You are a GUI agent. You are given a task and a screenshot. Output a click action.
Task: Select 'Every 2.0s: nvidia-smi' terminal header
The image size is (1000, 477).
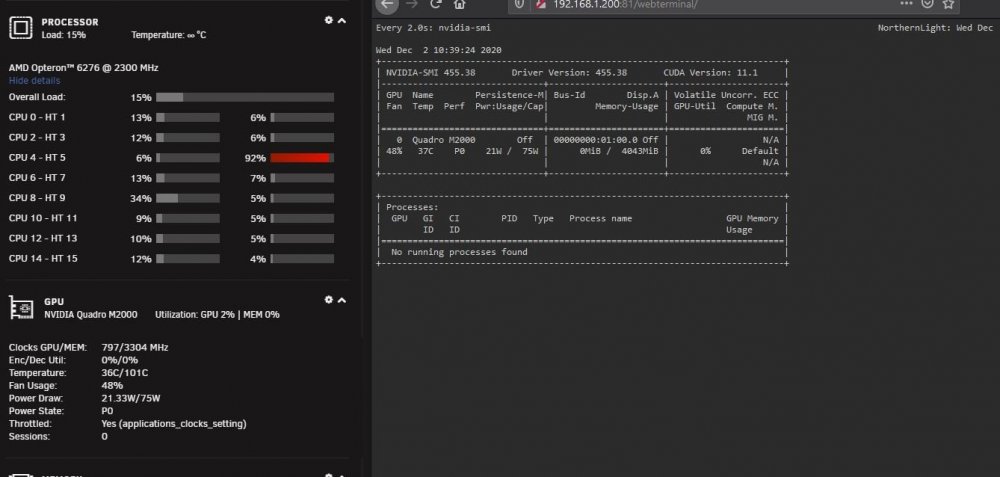434,28
